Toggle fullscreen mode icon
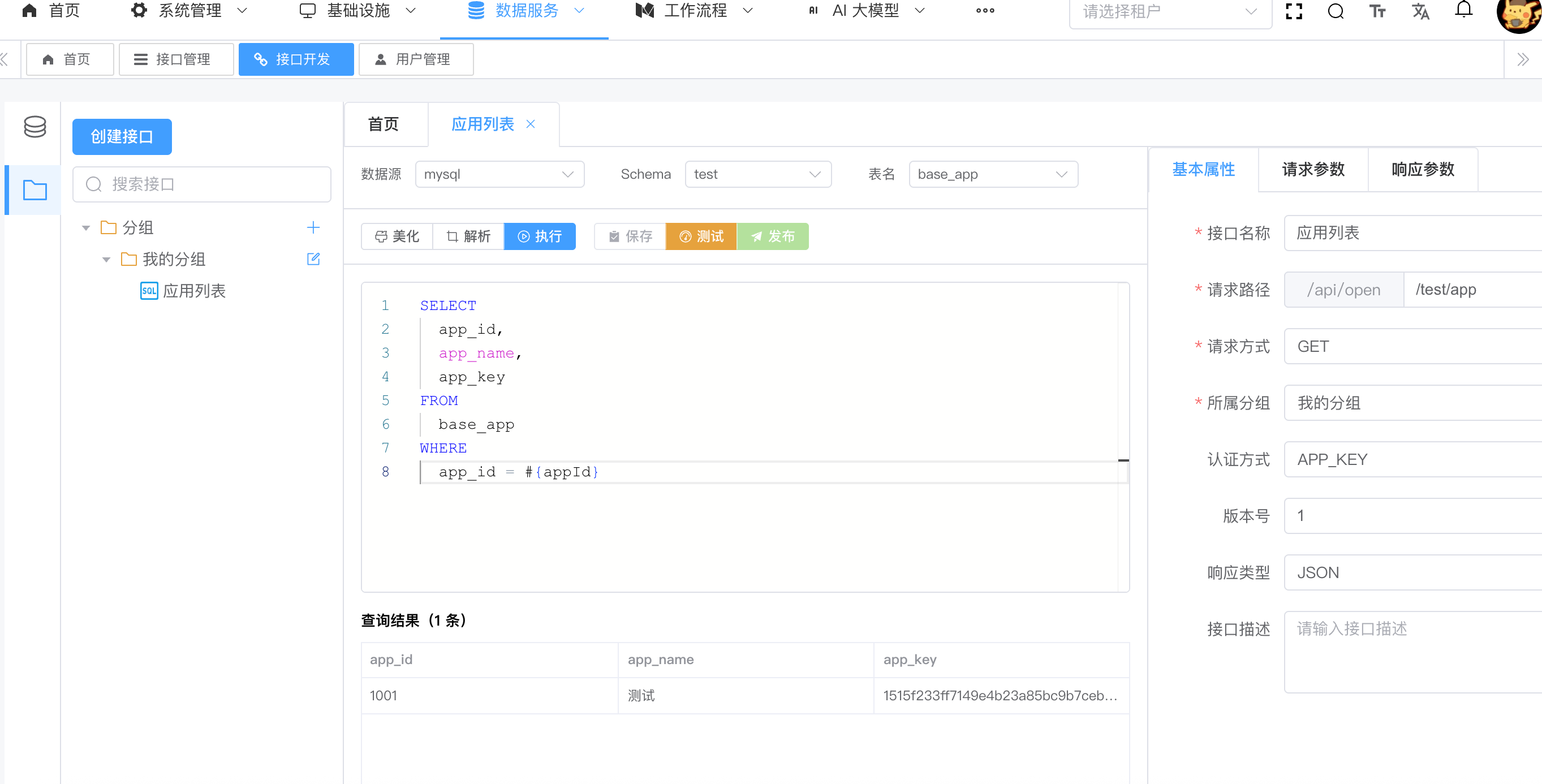This screenshot has height=784, width=1542. coord(1294,11)
